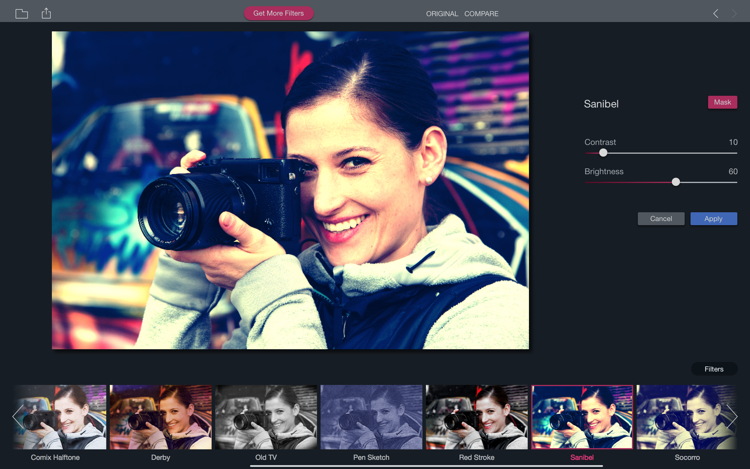
Task: Select the Comix Halftone filter thumbnail
Action: pos(60,416)
